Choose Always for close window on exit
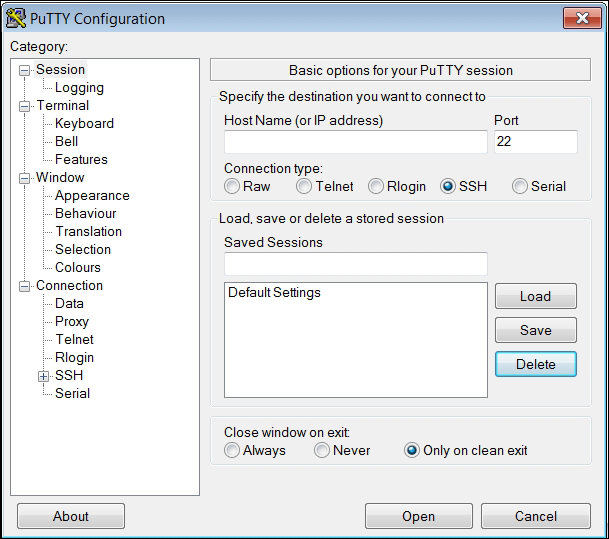This screenshot has width=609, height=539. click(x=232, y=450)
